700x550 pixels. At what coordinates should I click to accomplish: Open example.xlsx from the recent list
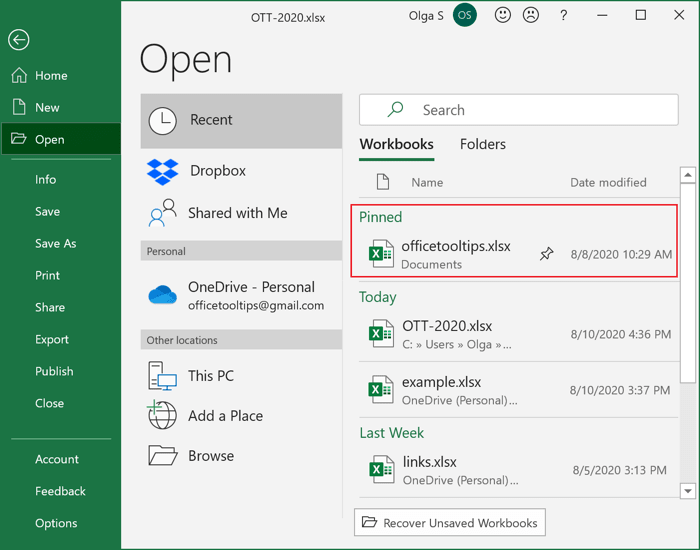(519, 390)
